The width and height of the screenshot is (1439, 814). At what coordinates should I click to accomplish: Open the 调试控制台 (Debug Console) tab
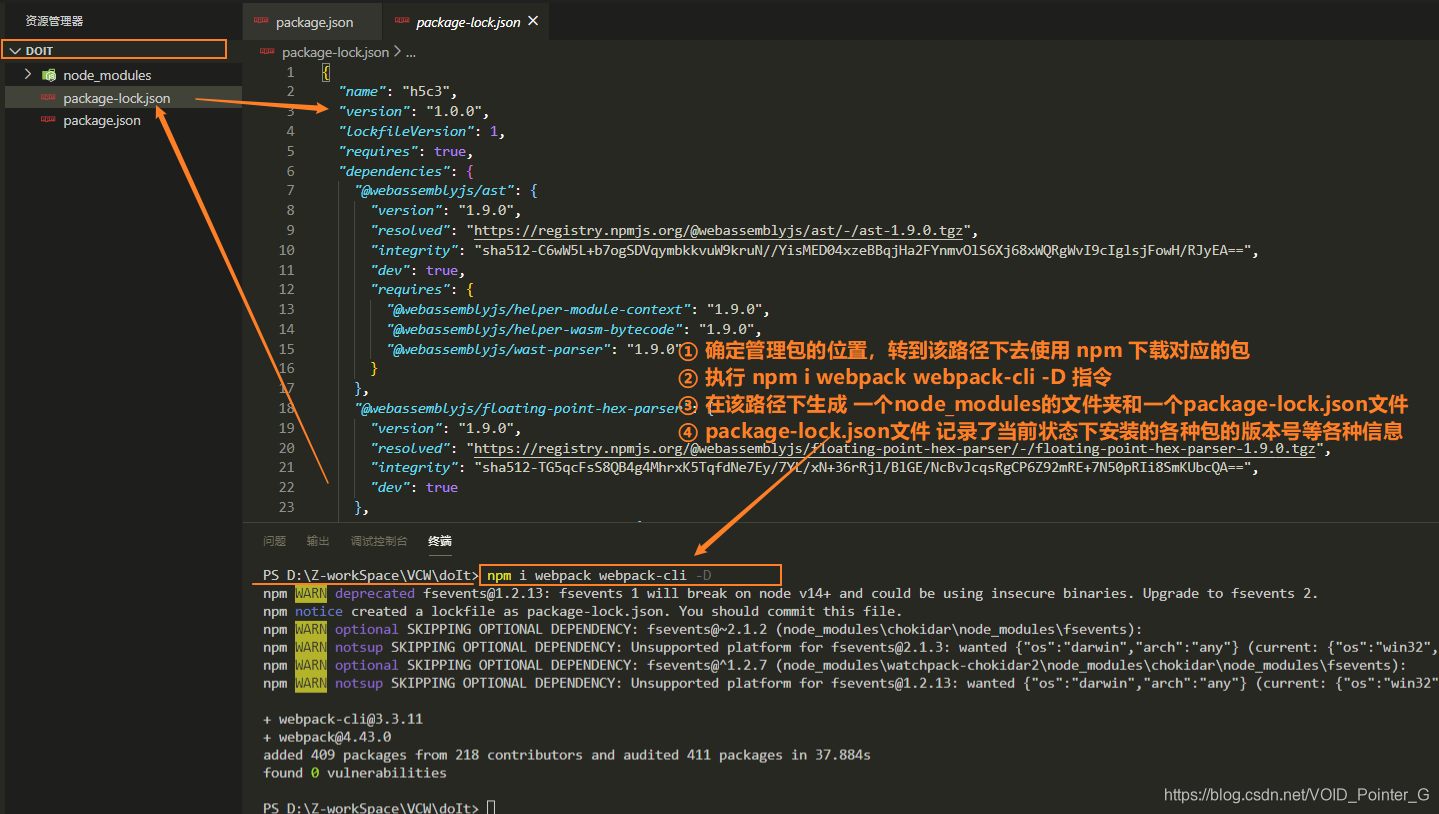click(x=379, y=541)
